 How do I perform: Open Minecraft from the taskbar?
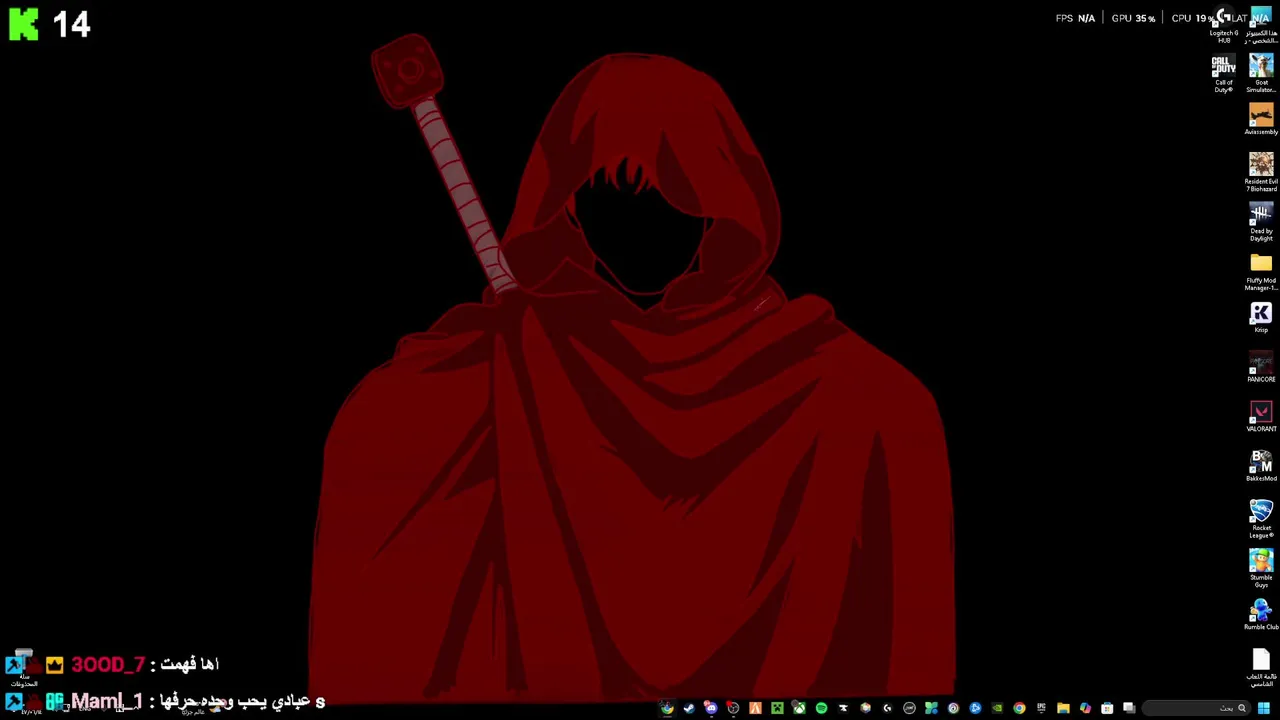[x=777, y=708]
